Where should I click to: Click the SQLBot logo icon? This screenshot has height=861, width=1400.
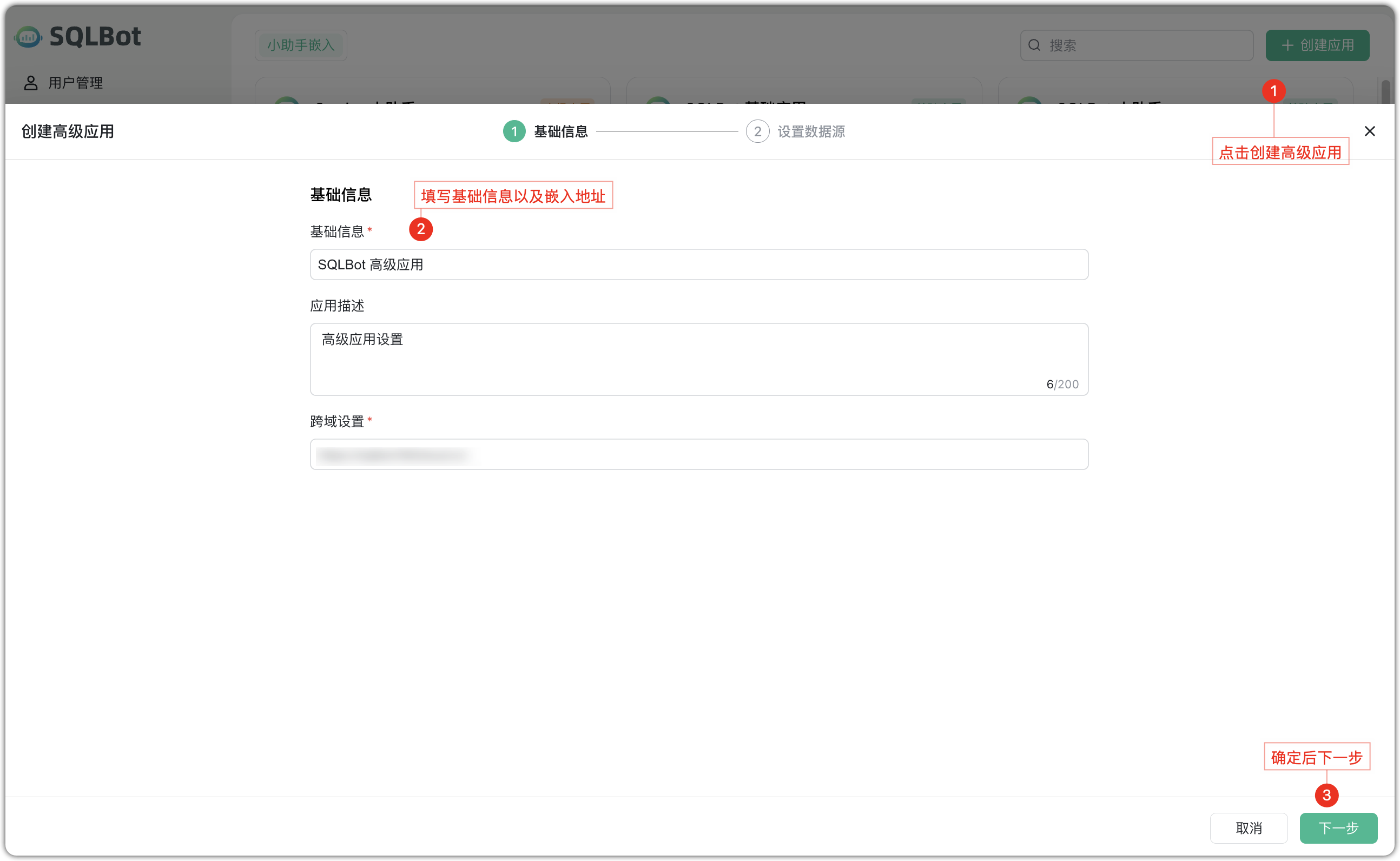[28, 36]
